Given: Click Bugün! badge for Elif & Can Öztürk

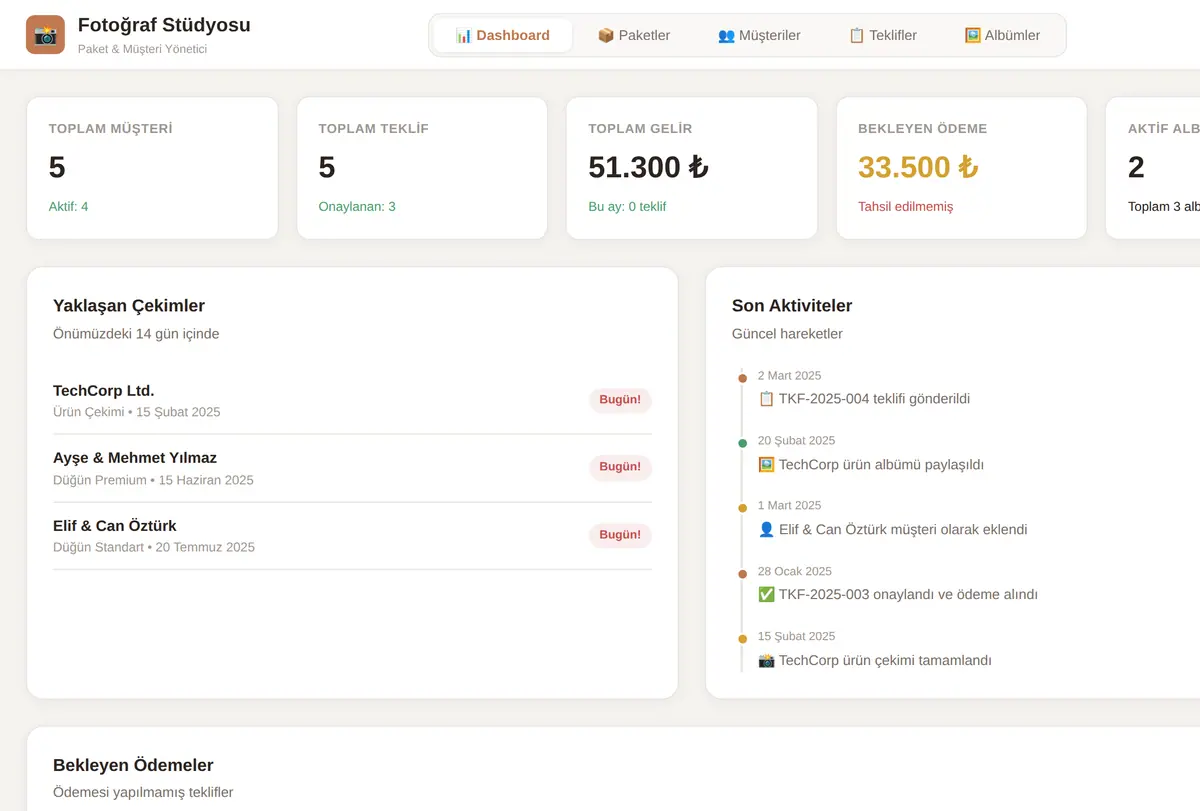Looking at the screenshot, I should pos(620,535).
